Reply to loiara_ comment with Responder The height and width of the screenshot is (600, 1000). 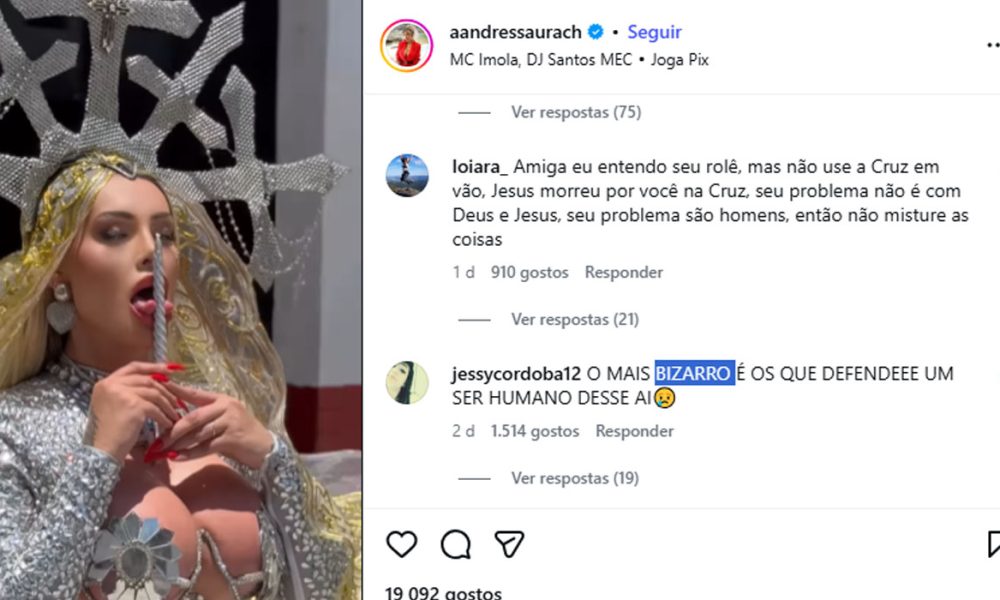624,272
